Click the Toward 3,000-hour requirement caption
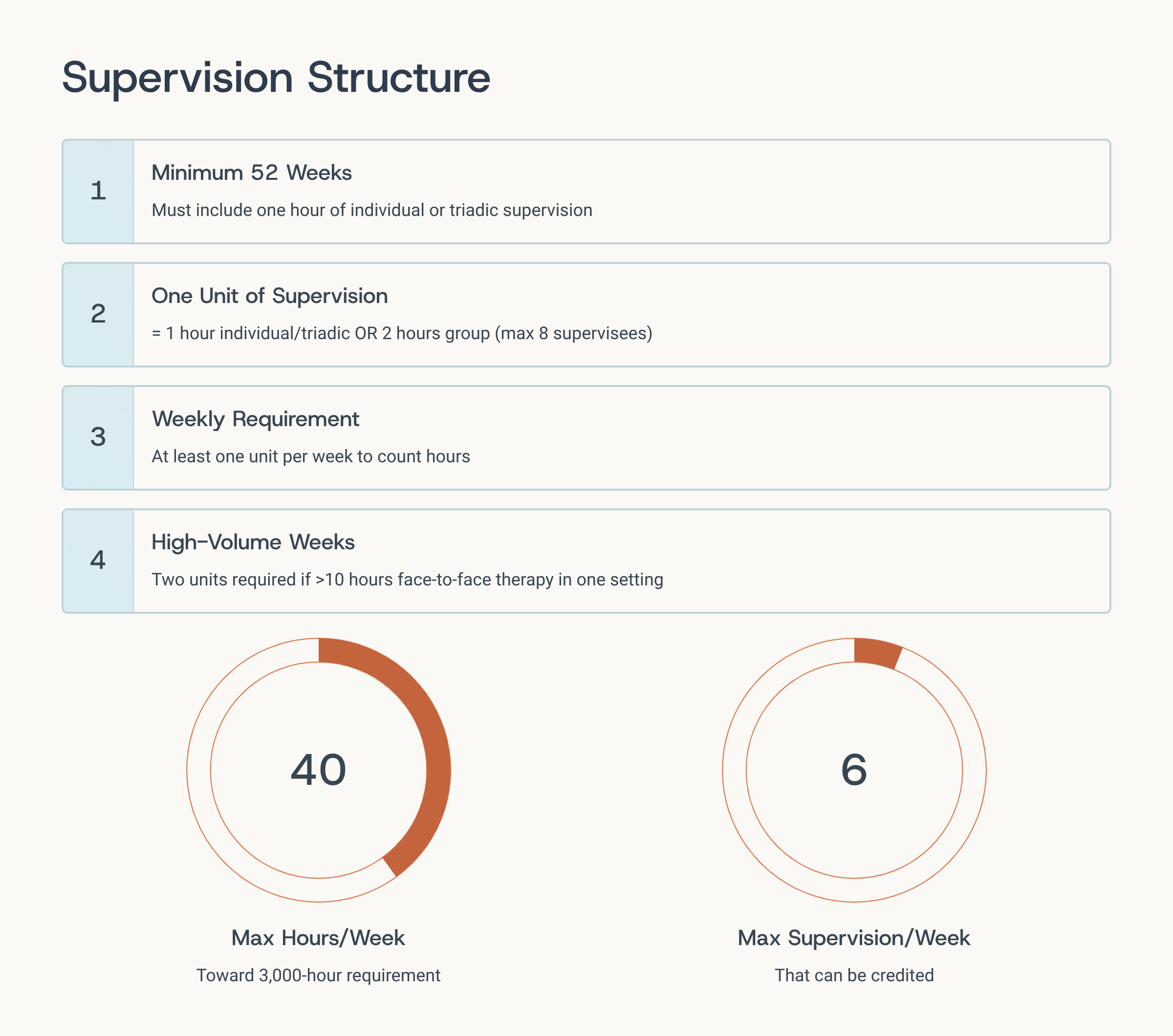The height and width of the screenshot is (1036, 1173). coord(318,975)
